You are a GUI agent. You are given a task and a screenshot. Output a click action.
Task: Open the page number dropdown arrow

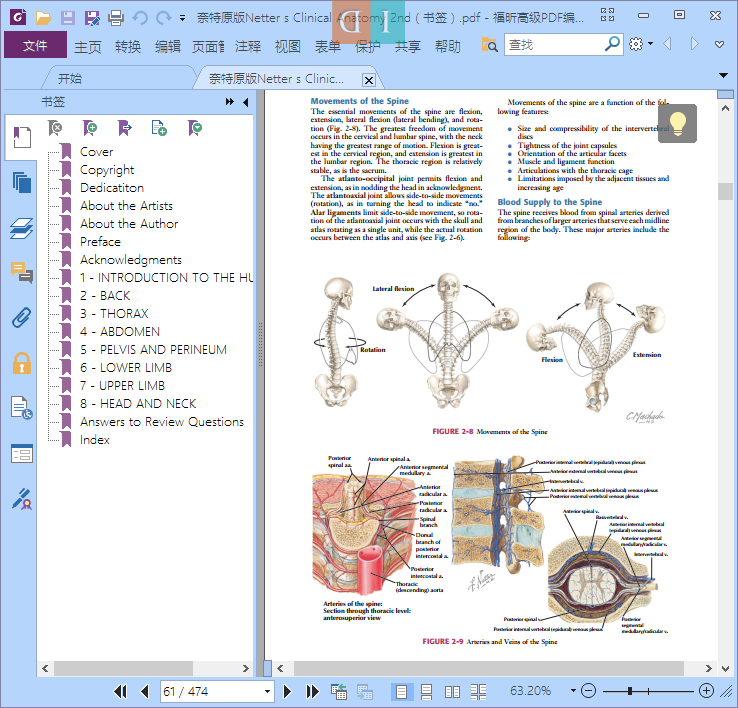[x=267, y=691]
